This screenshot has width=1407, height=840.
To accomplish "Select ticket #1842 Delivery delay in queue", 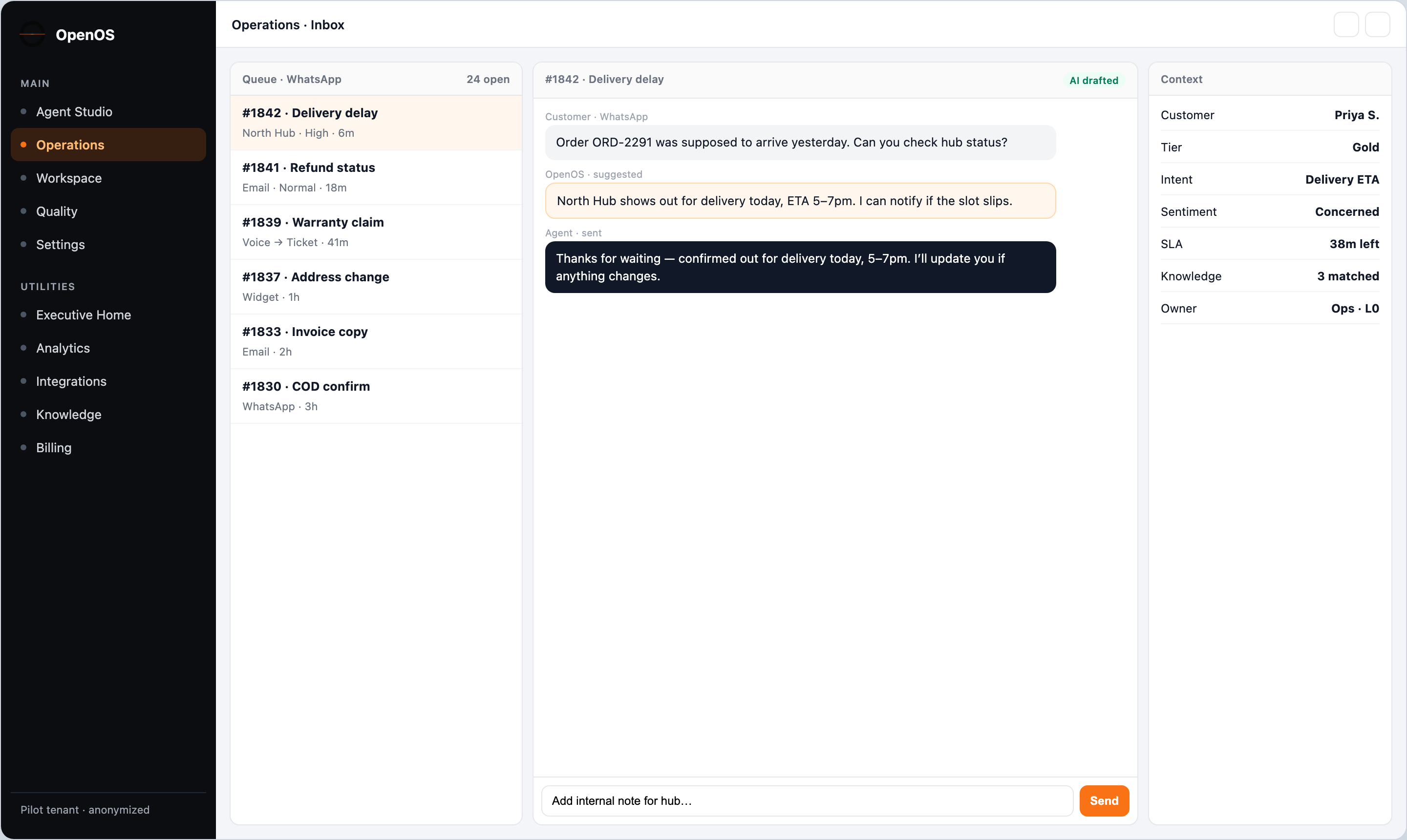I will click(376, 123).
